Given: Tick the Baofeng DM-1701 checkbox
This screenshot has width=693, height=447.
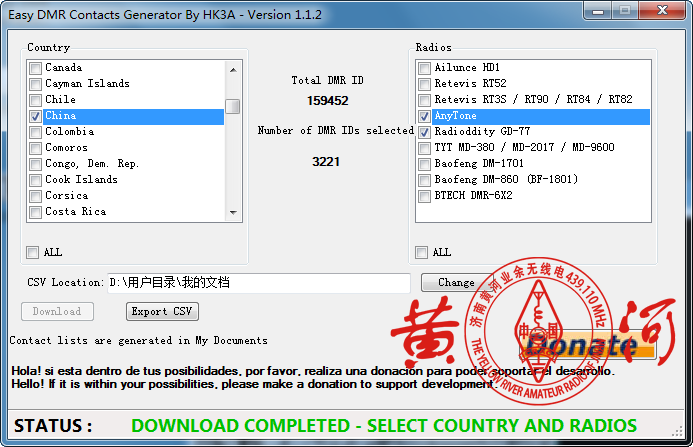Looking at the screenshot, I should (x=424, y=164).
